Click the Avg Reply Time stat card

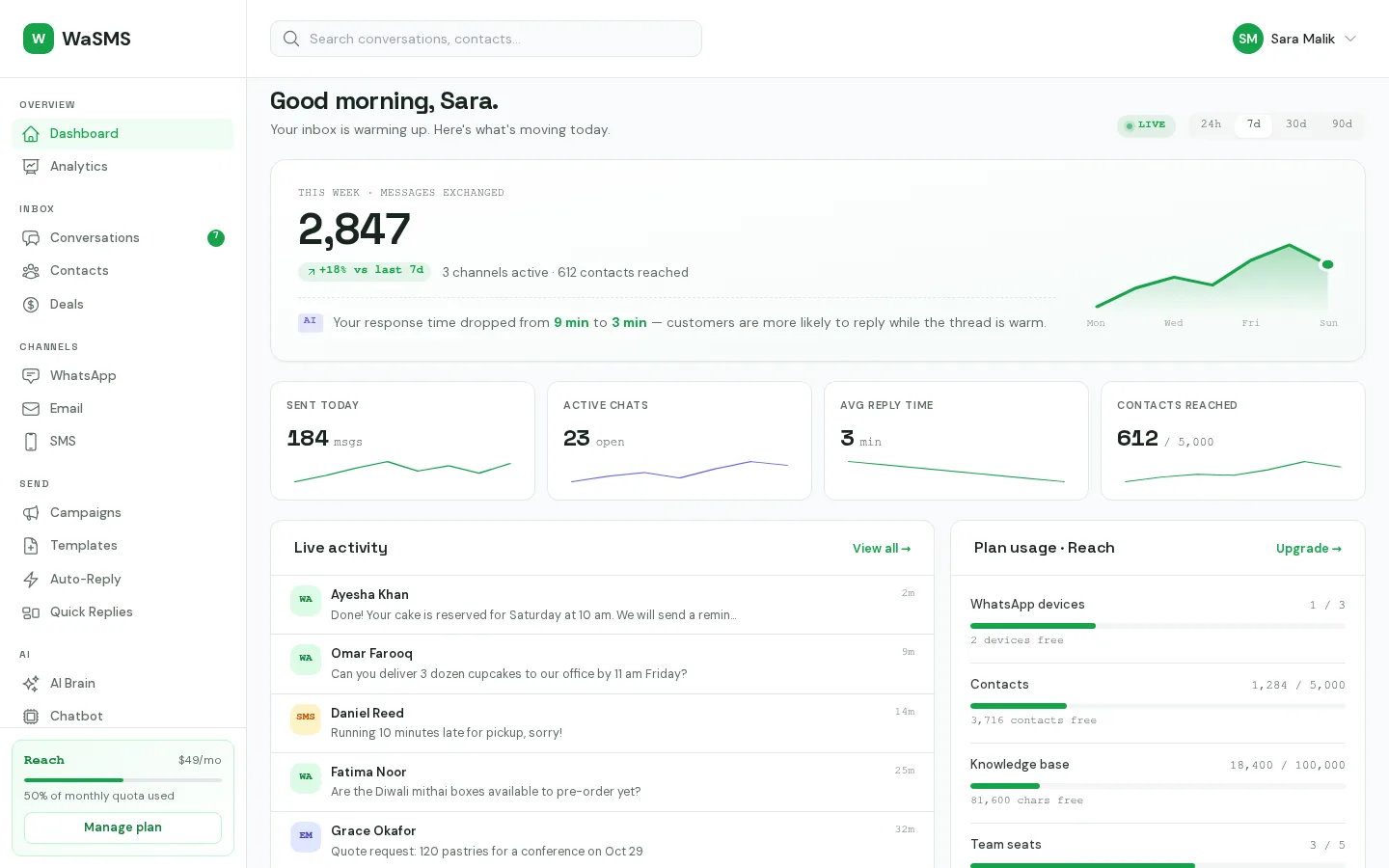(x=956, y=441)
